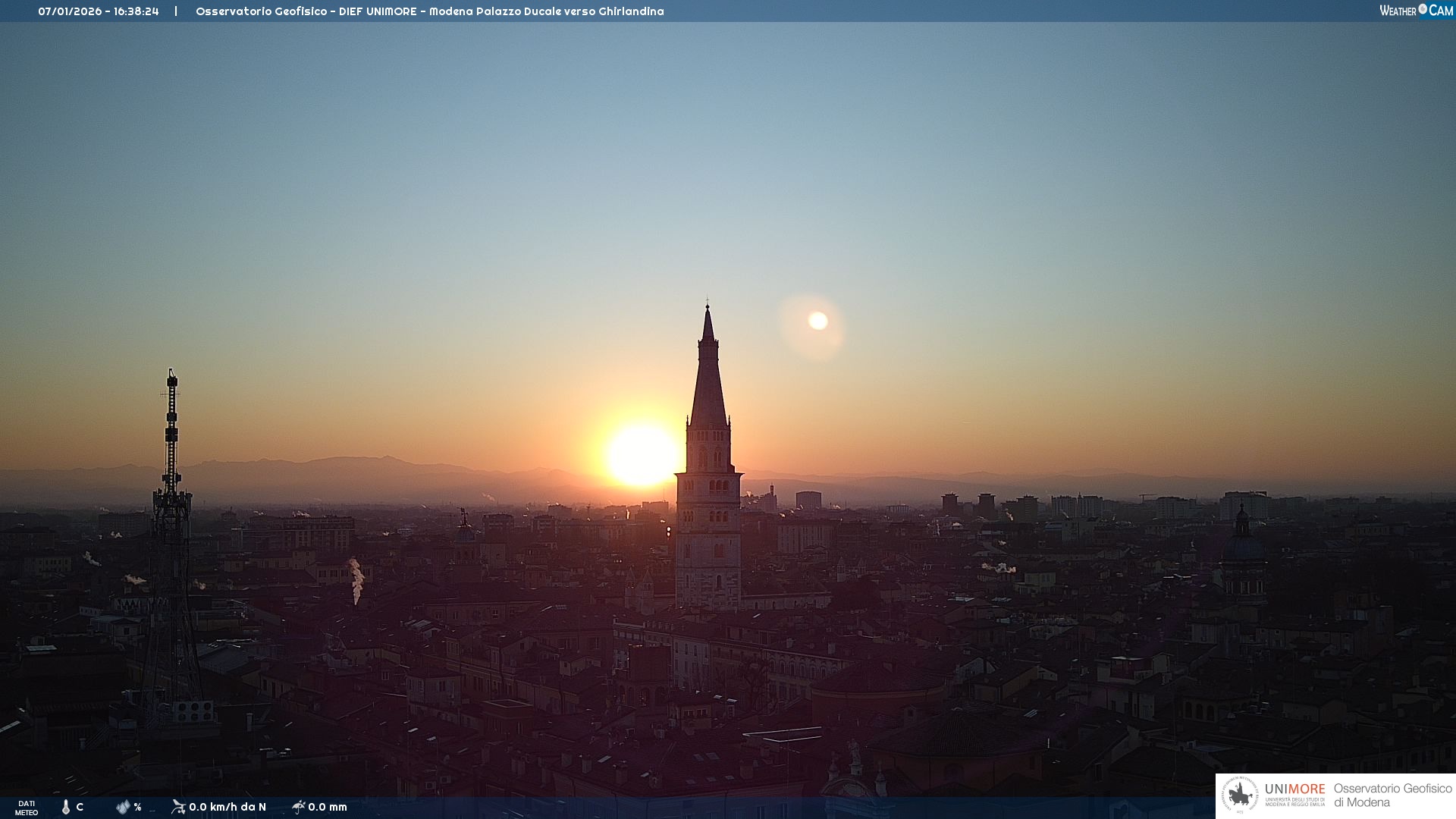
Task: Select the DATI METEO label
Action: click(27, 808)
